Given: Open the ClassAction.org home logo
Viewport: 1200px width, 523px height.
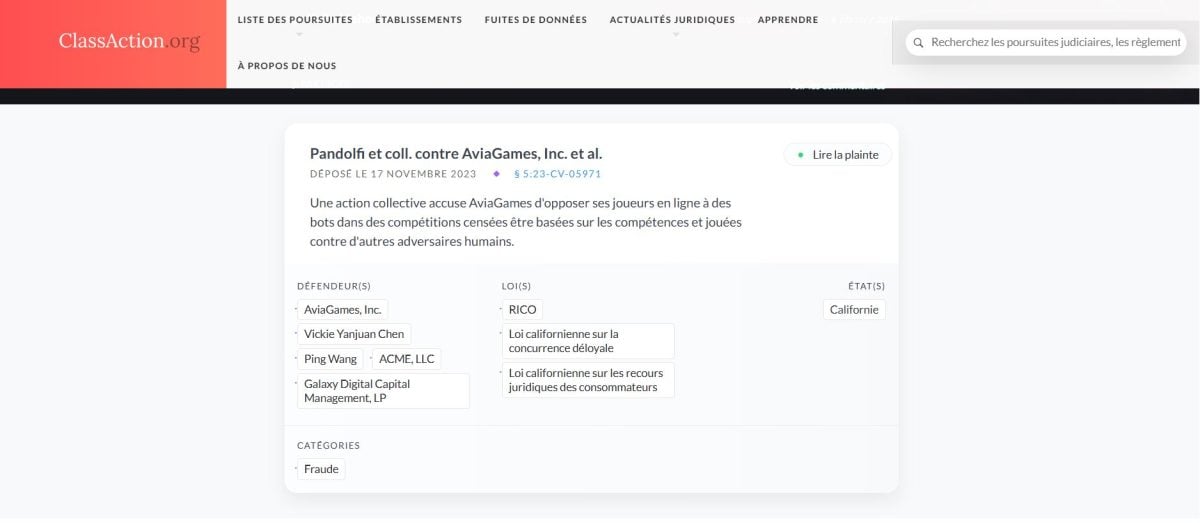Looking at the screenshot, I should coord(129,42).
